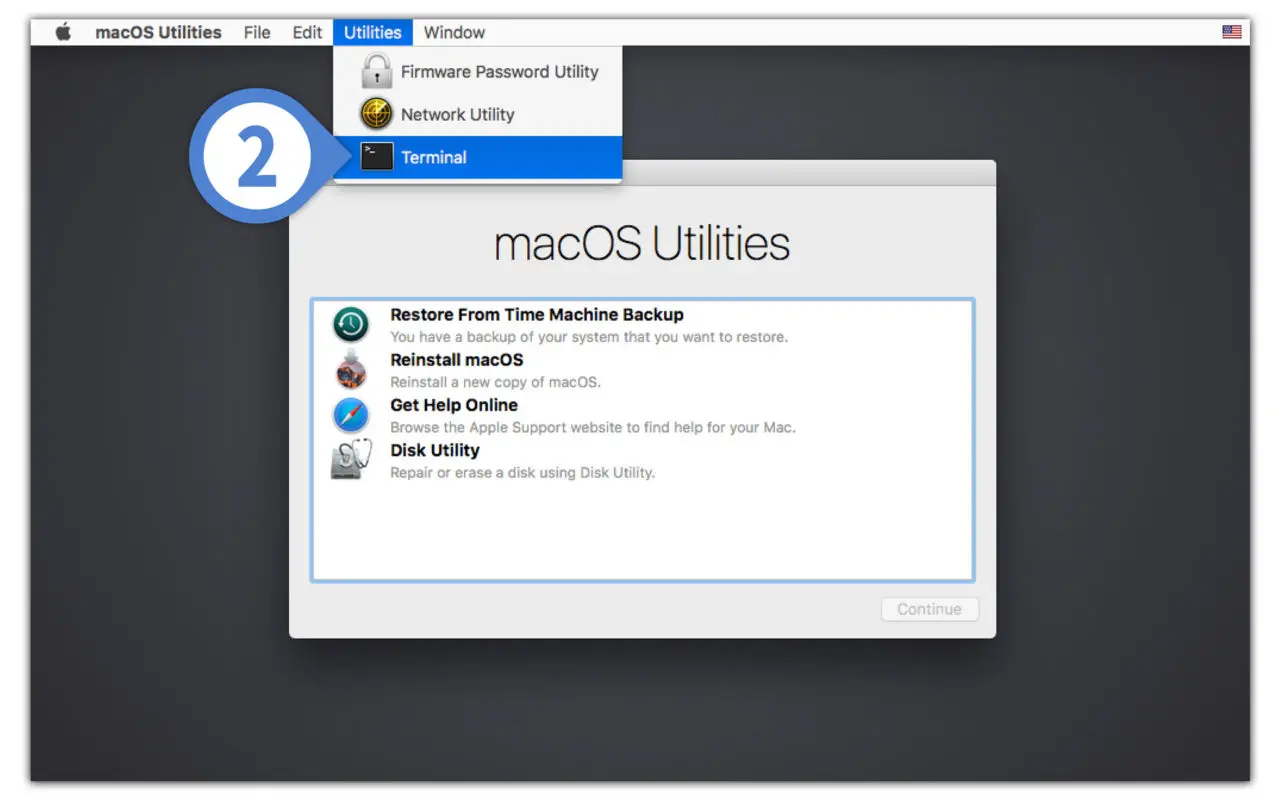Open the File menu
This screenshot has width=1280, height=800.
coord(256,32)
